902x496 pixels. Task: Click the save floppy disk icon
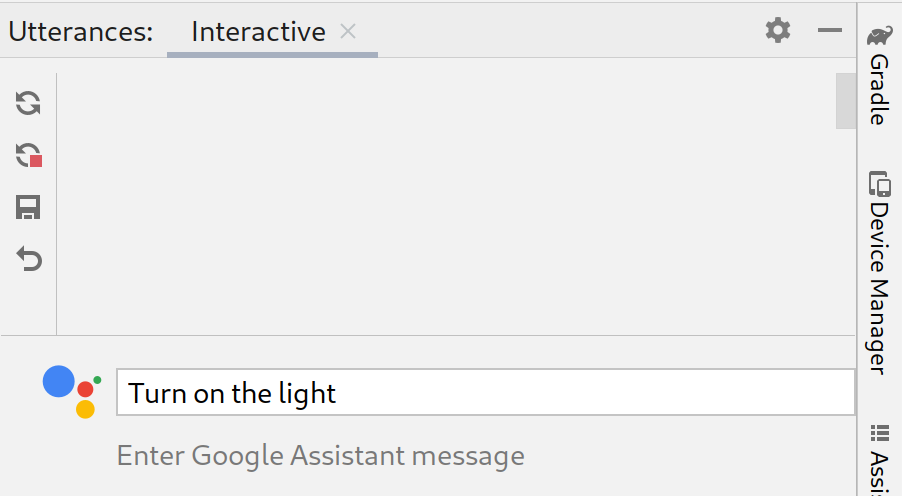(28, 208)
